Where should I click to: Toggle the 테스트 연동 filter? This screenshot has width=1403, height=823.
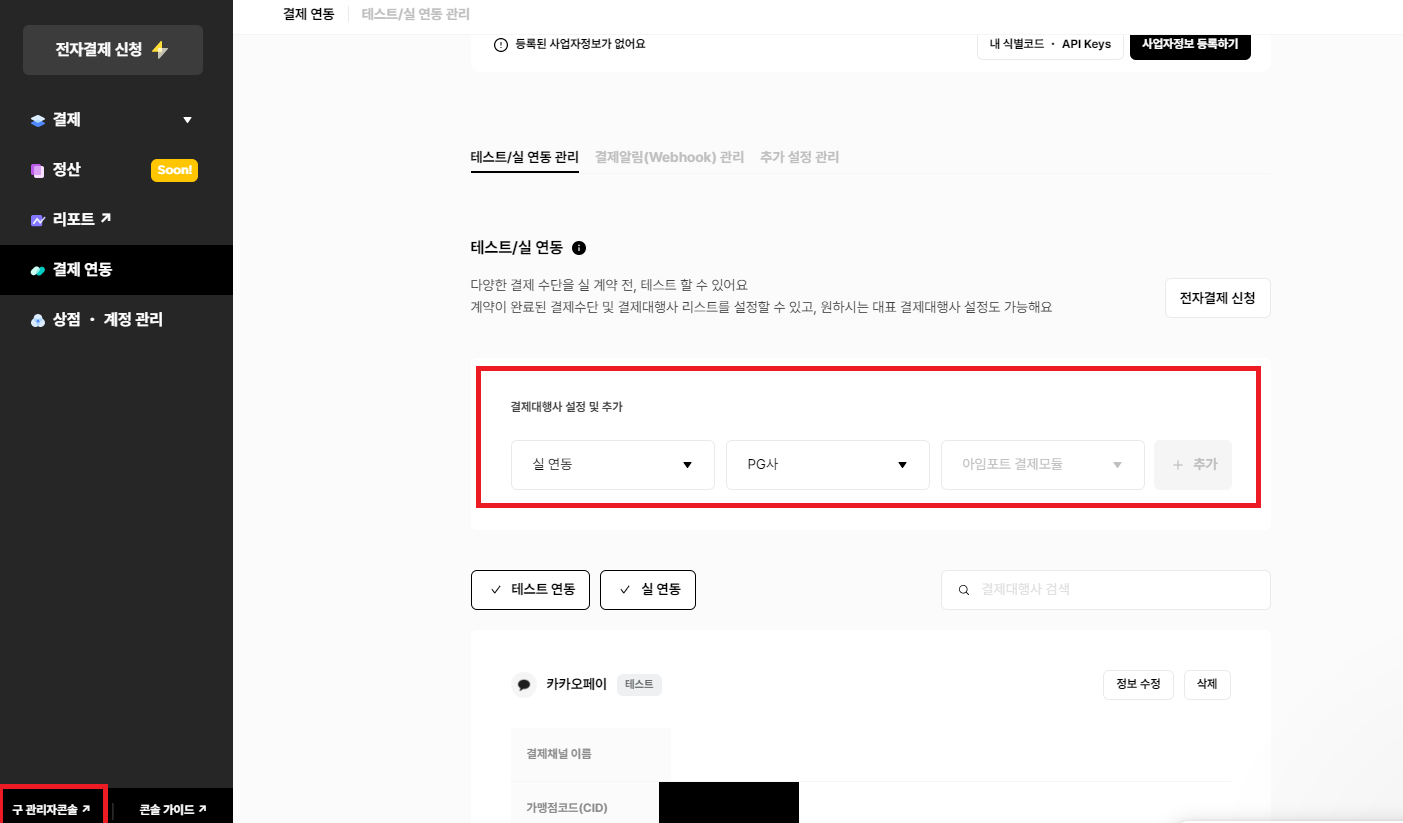click(530, 590)
